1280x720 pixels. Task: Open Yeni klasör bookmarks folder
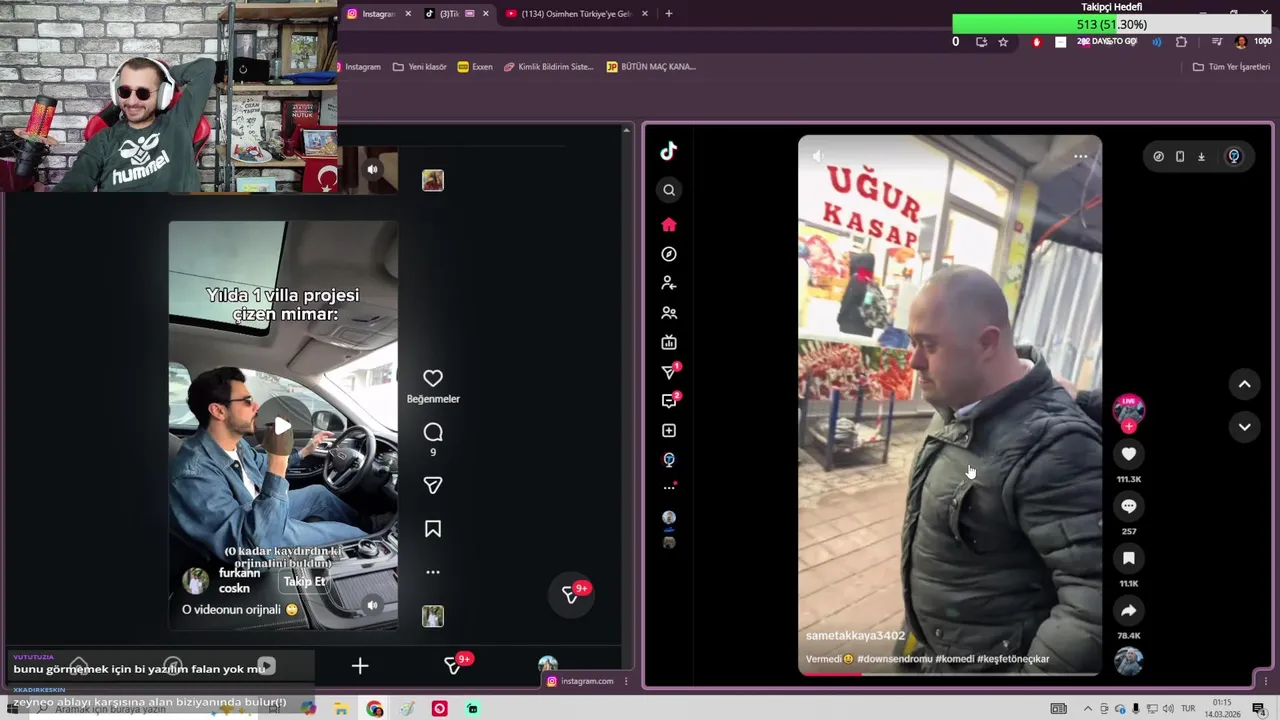point(420,67)
